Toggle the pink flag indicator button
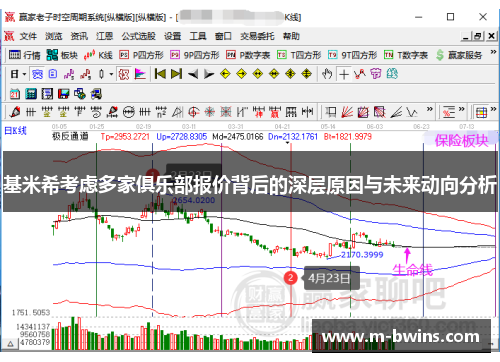Image resolution: width=500 pixels, height=362 pixels. 140,74
